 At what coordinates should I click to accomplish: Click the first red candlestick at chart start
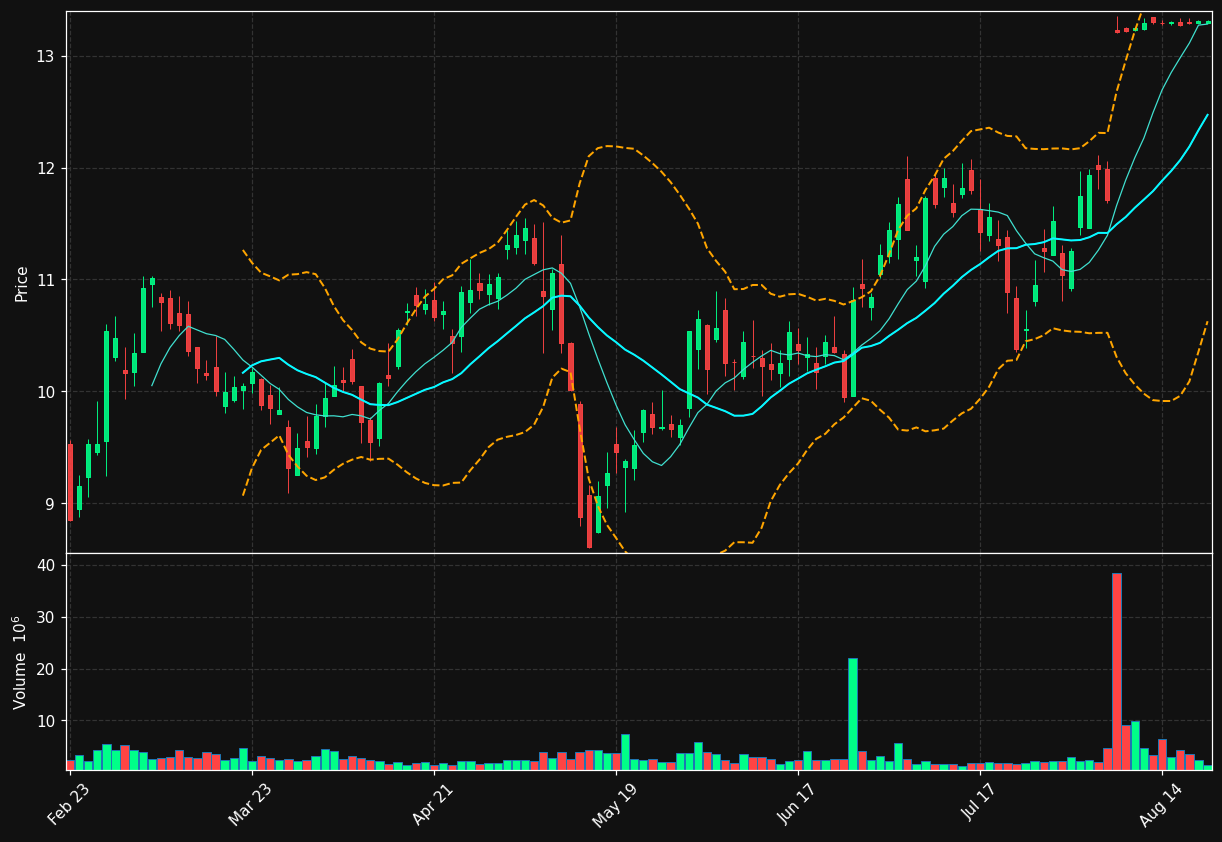[70, 482]
